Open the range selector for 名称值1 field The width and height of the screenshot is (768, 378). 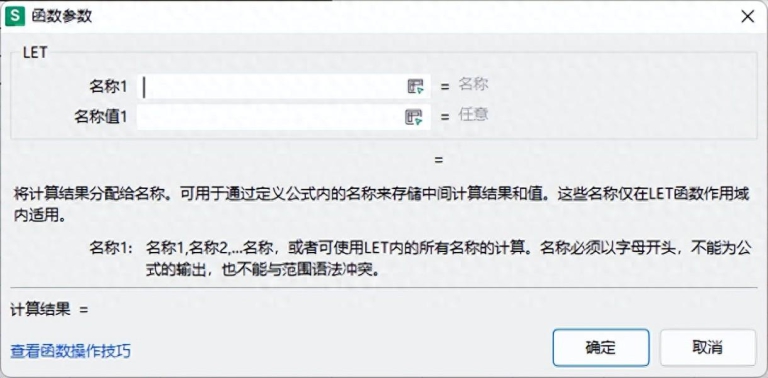point(413,118)
